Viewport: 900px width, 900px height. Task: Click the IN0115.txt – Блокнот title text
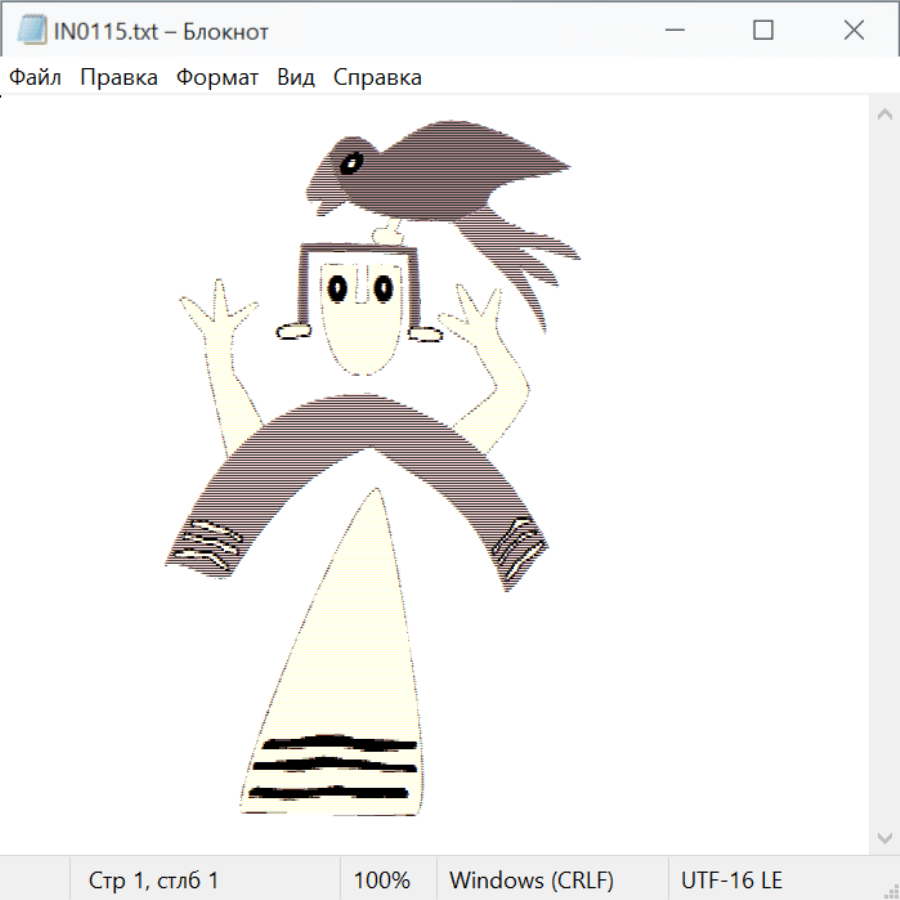coord(161,32)
